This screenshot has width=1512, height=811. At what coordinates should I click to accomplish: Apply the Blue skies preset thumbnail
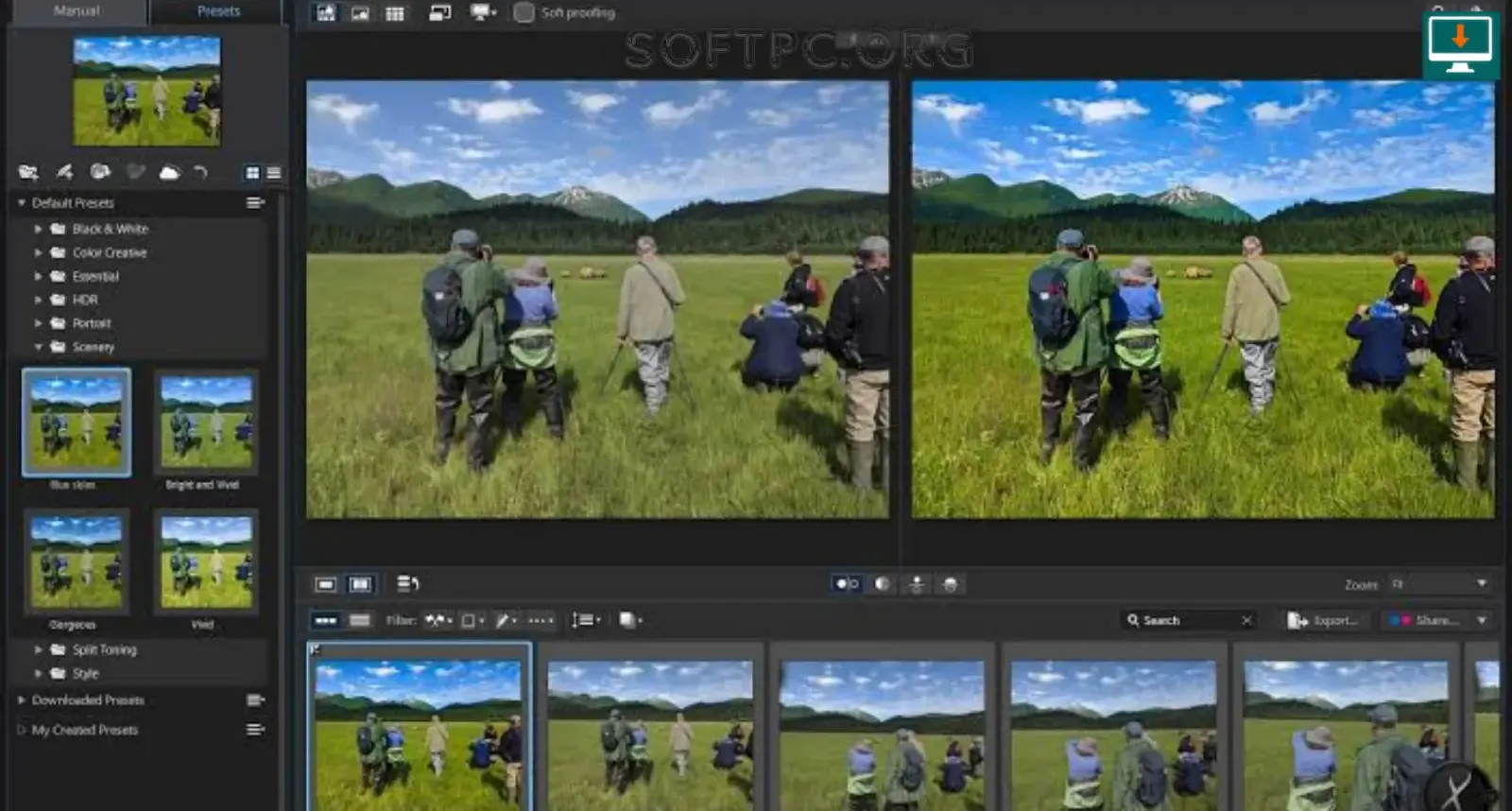pos(76,422)
